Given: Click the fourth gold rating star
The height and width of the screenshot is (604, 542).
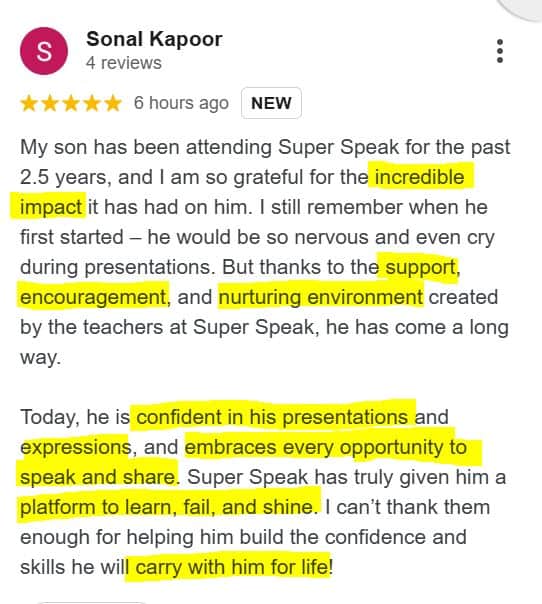Looking at the screenshot, I should tap(92, 103).
